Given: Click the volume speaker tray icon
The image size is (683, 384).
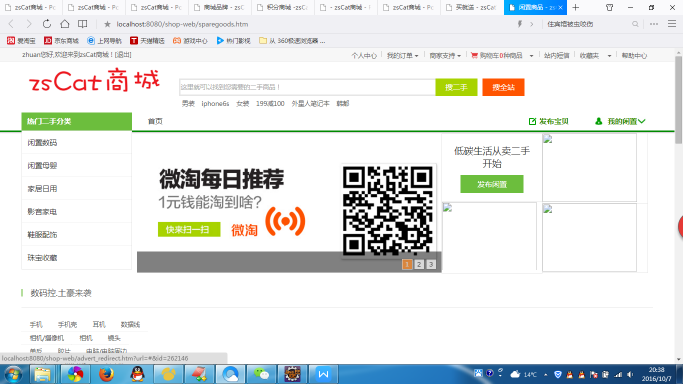Looking at the screenshot, I should 630,374.
